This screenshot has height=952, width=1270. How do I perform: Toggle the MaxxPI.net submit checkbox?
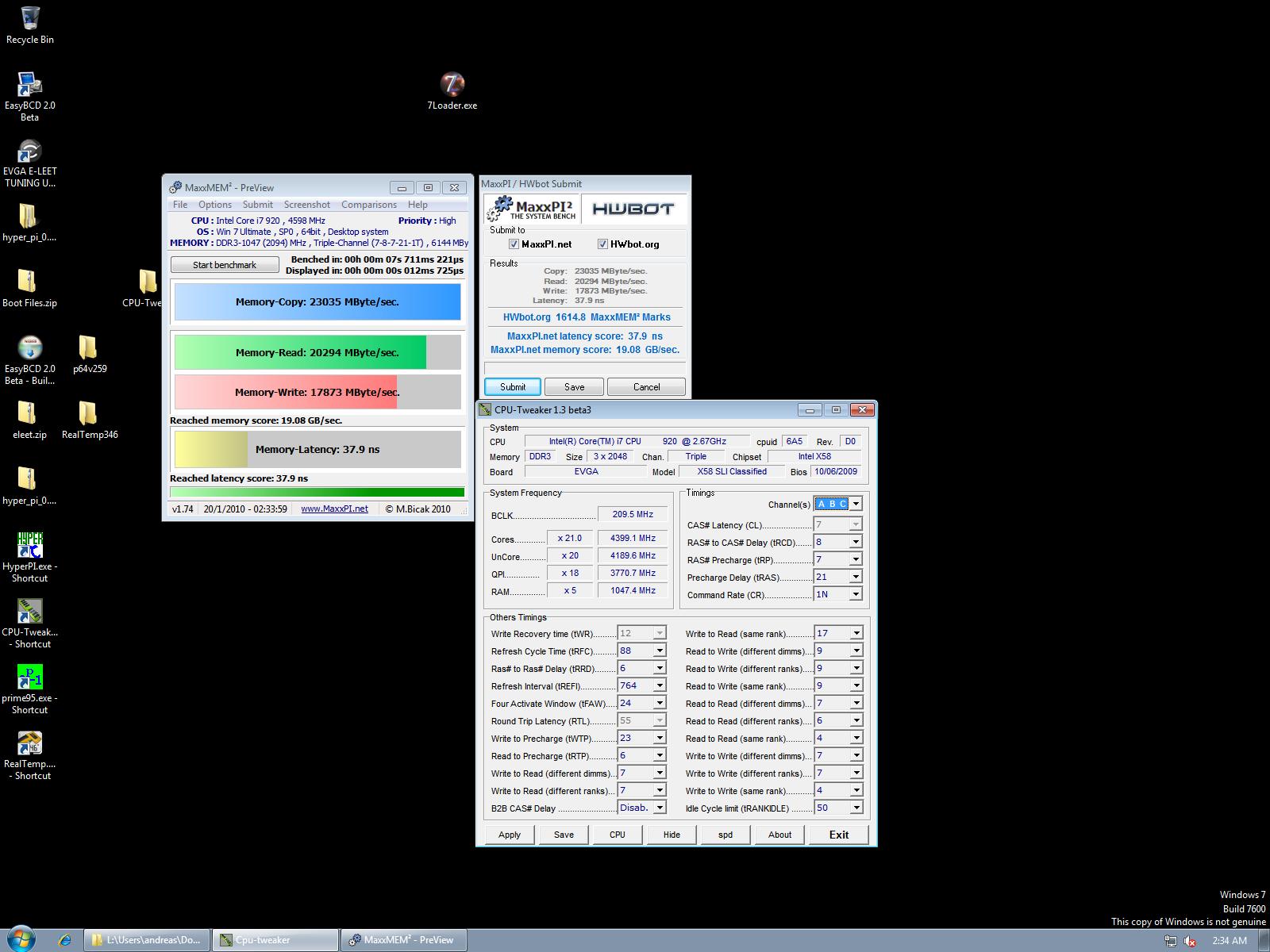514,244
